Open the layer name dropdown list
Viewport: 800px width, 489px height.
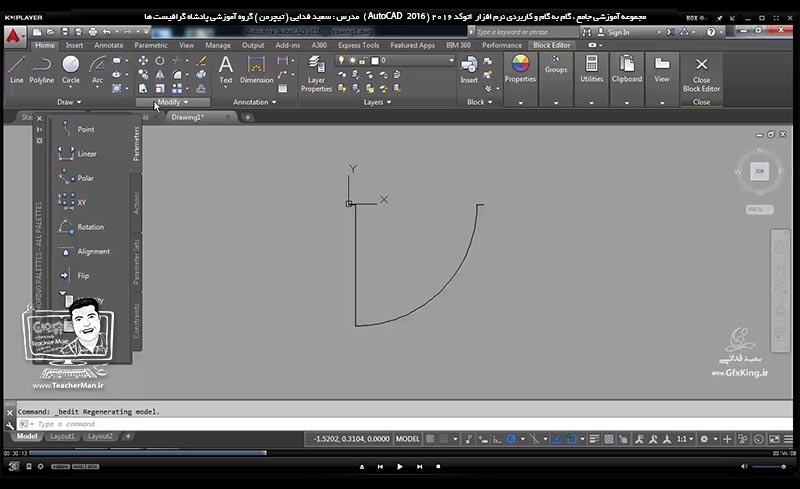pyautogui.click(x=451, y=60)
